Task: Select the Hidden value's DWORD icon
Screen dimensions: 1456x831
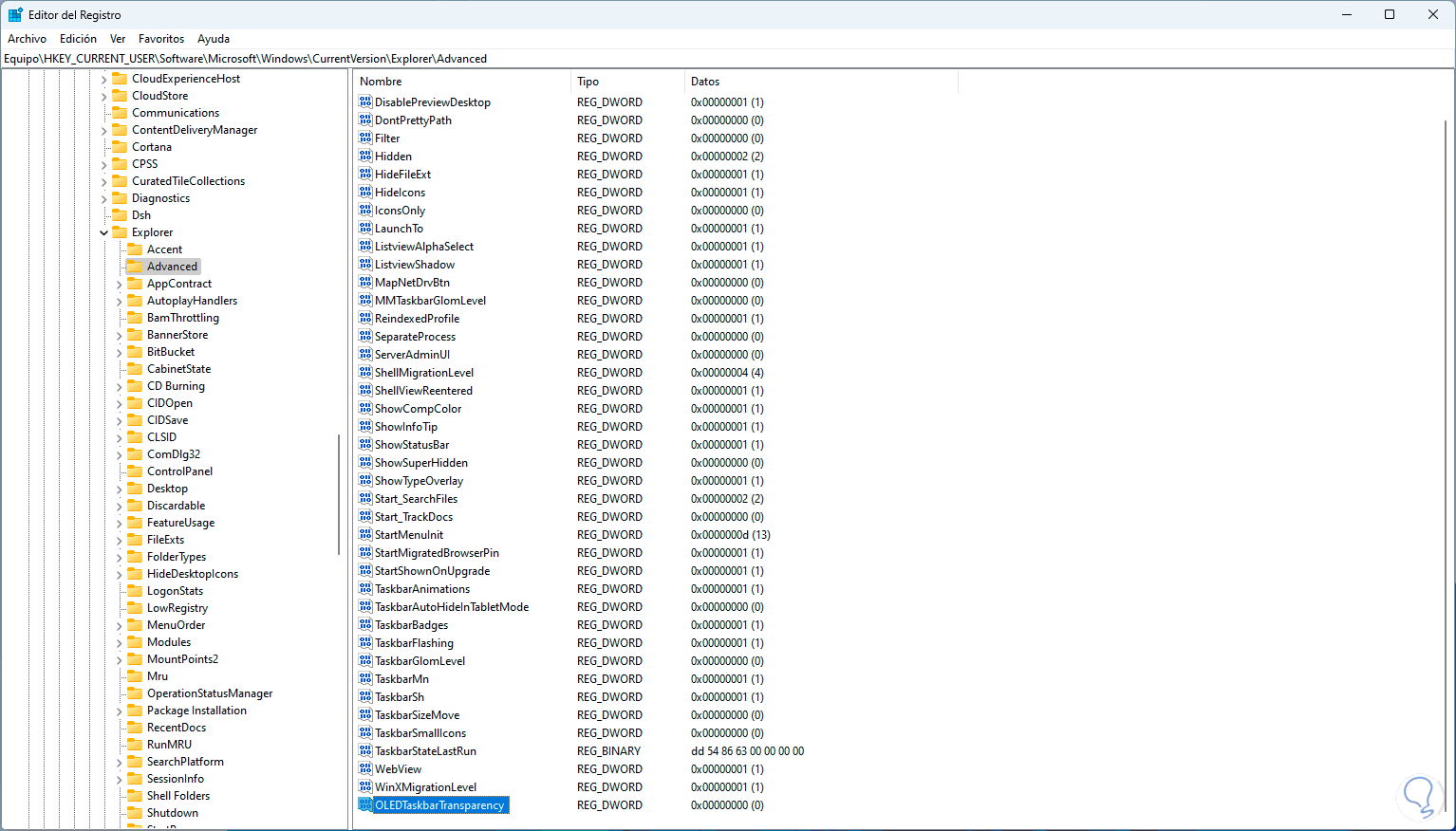Action: coord(365,156)
